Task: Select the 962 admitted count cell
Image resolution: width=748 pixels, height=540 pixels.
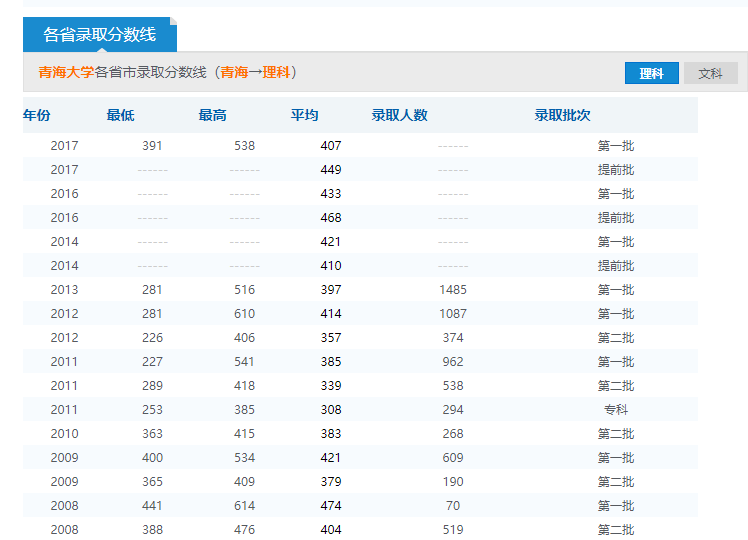Action: [453, 362]
